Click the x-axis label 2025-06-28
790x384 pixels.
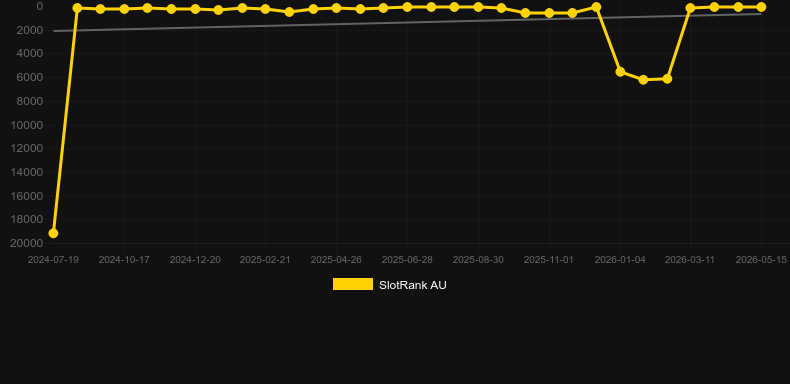(407, 260)
